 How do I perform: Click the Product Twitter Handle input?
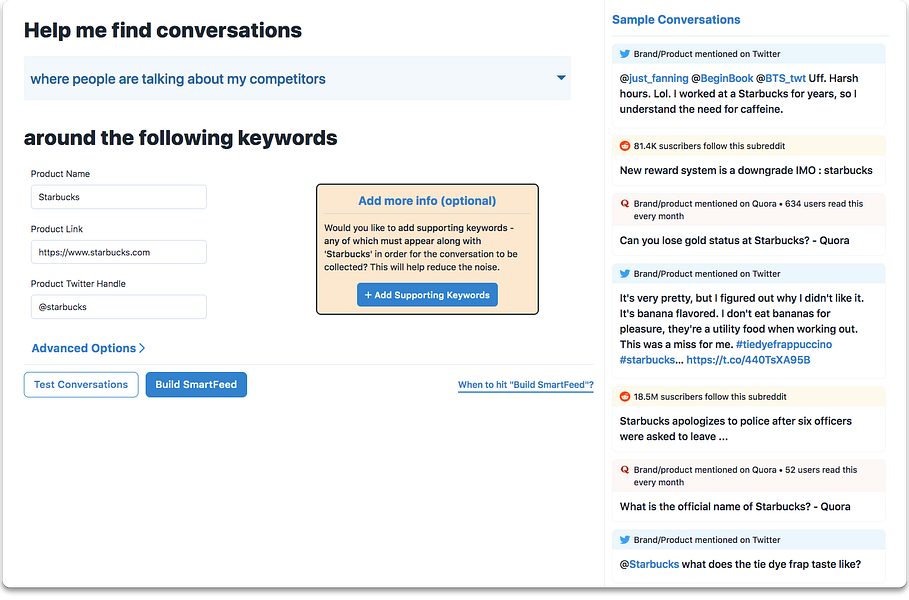(x=118, y=307)
